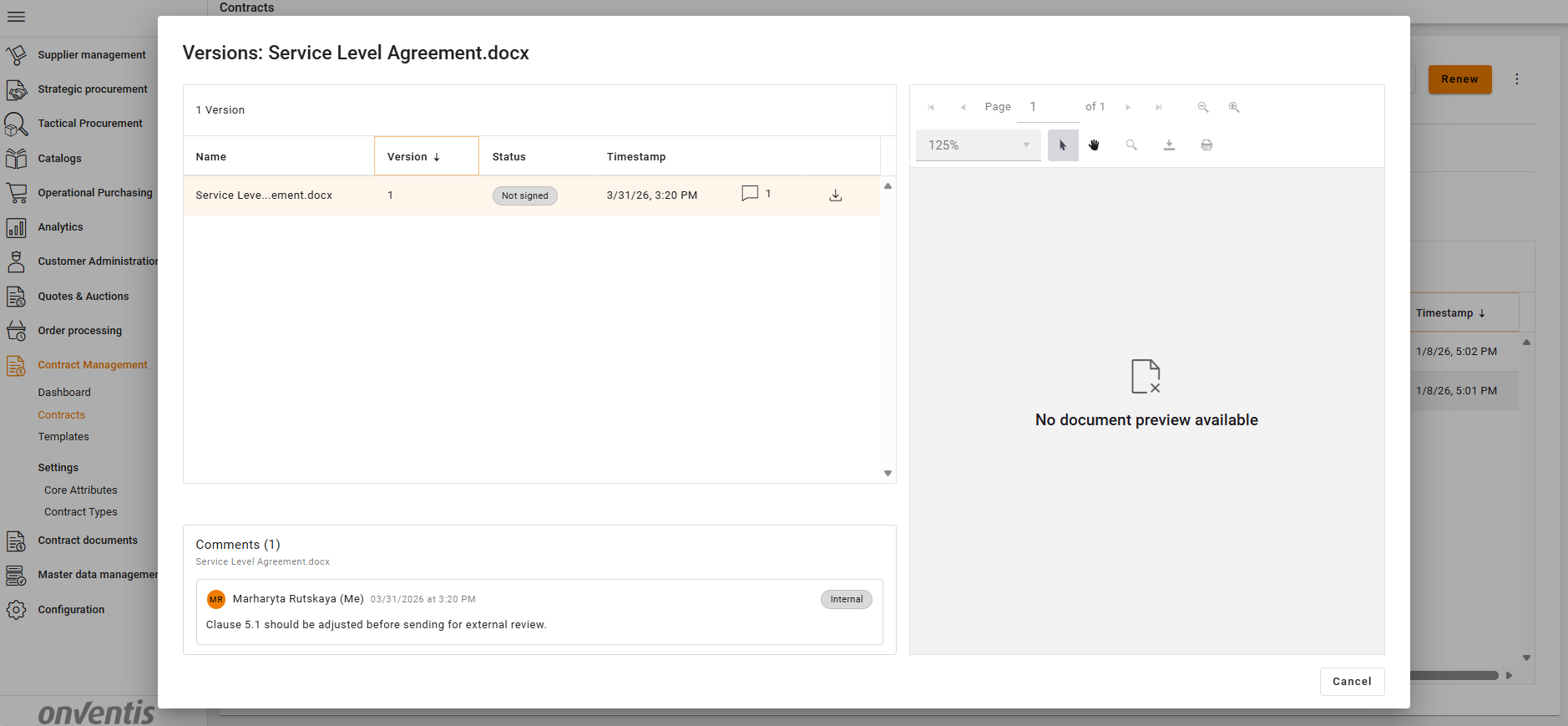Download document from preview toolbar

[1169, 145]
